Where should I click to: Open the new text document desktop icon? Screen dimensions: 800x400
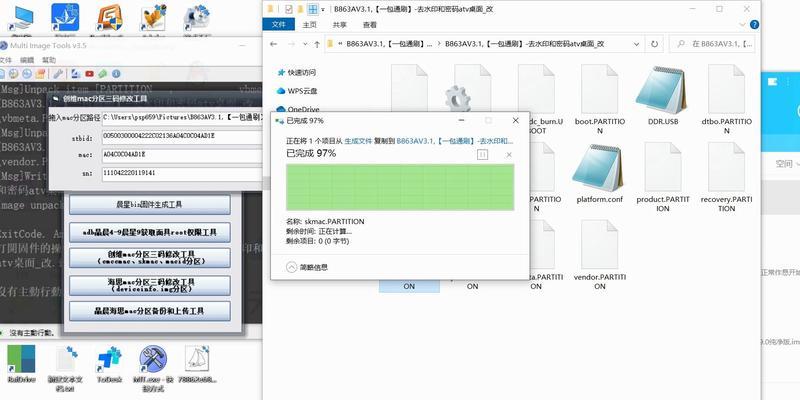(65, 366)
